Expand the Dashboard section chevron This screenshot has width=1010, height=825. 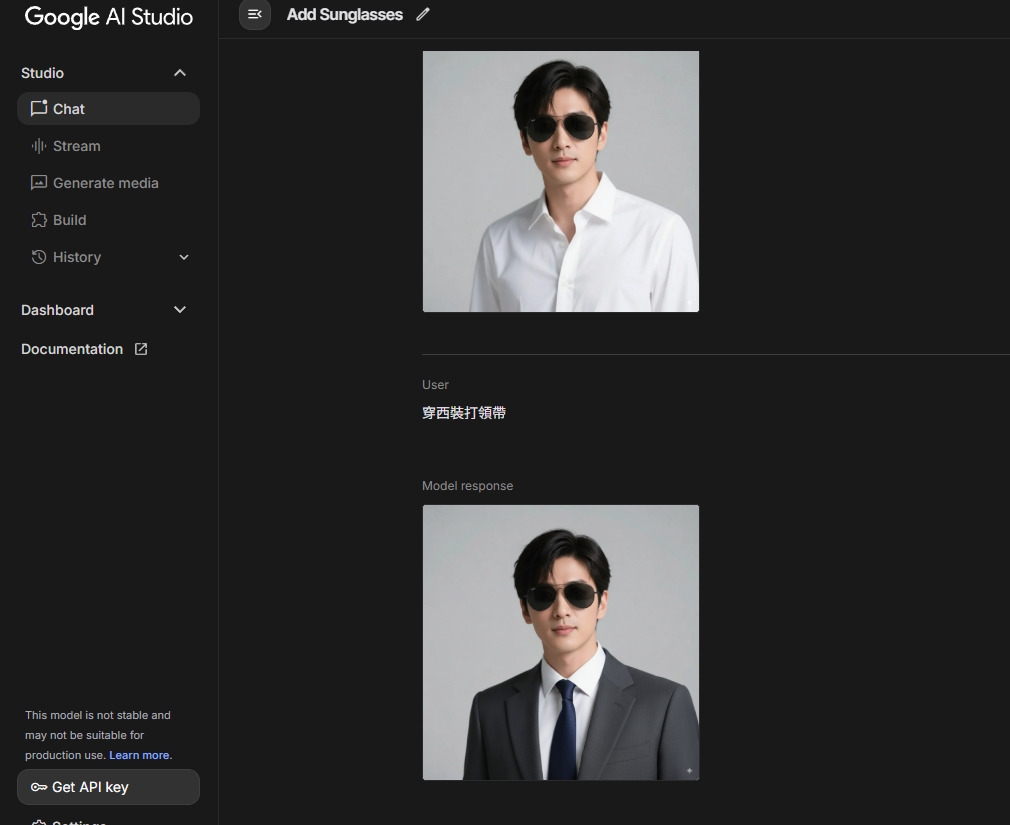[x=180, y=310]
